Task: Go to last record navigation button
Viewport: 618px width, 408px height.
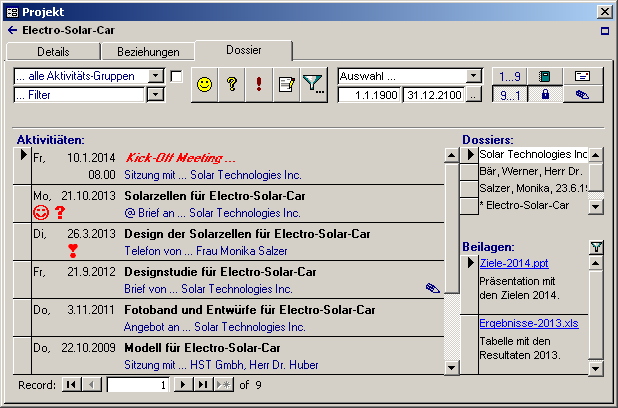Action: click(x=203, y=384)
